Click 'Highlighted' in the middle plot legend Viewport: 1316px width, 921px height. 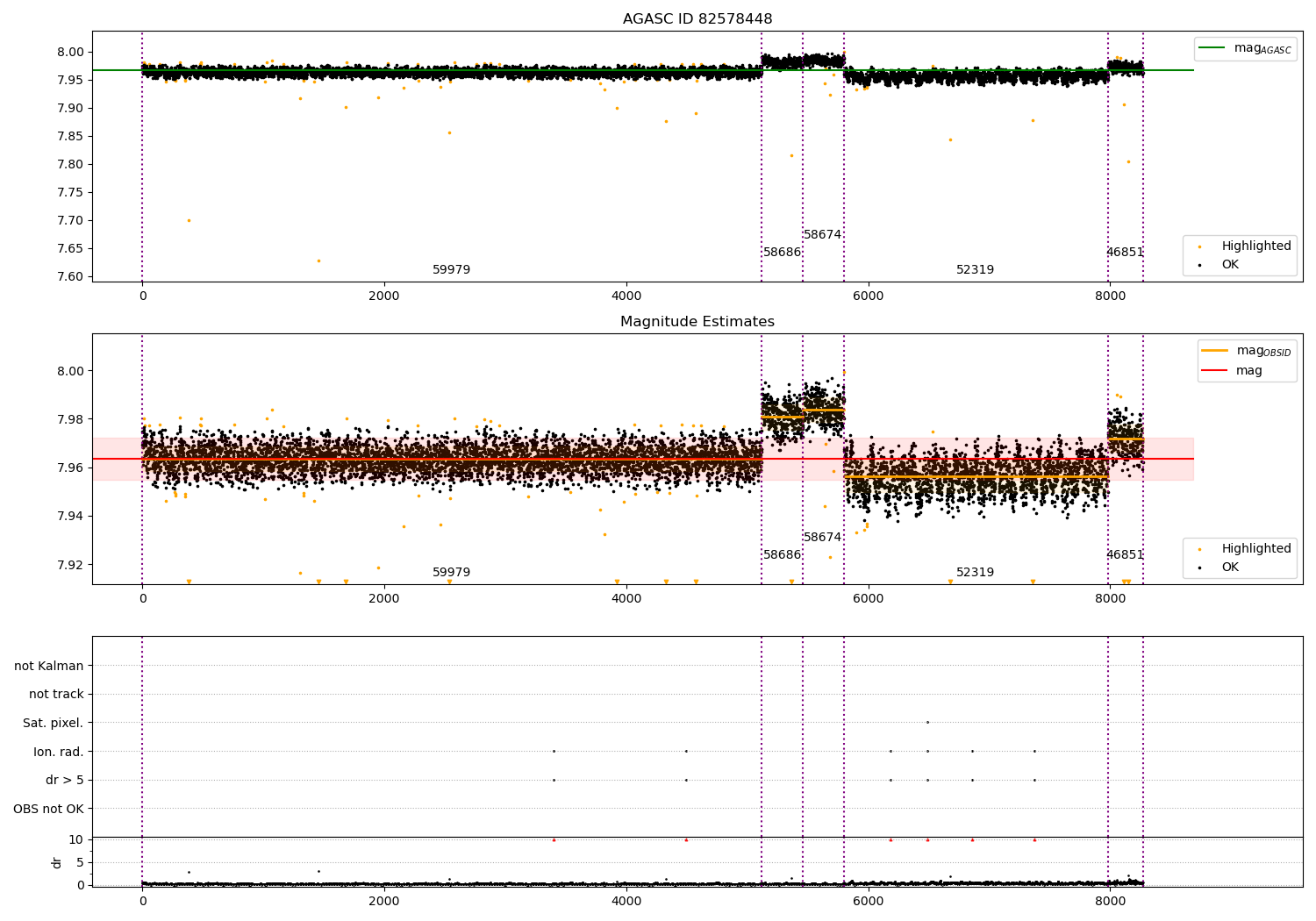(x=1245, y=549)
